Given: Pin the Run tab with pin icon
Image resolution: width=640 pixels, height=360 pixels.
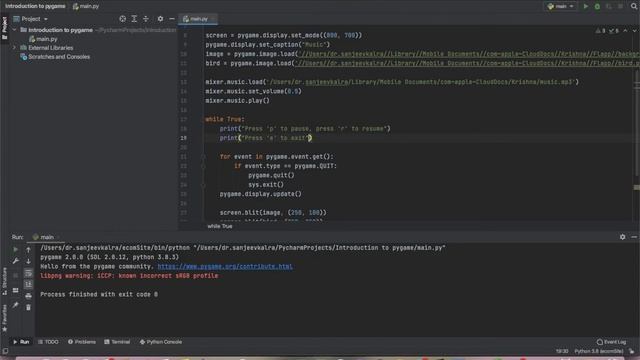Looking at the screenshot, I should pos(16,305).
